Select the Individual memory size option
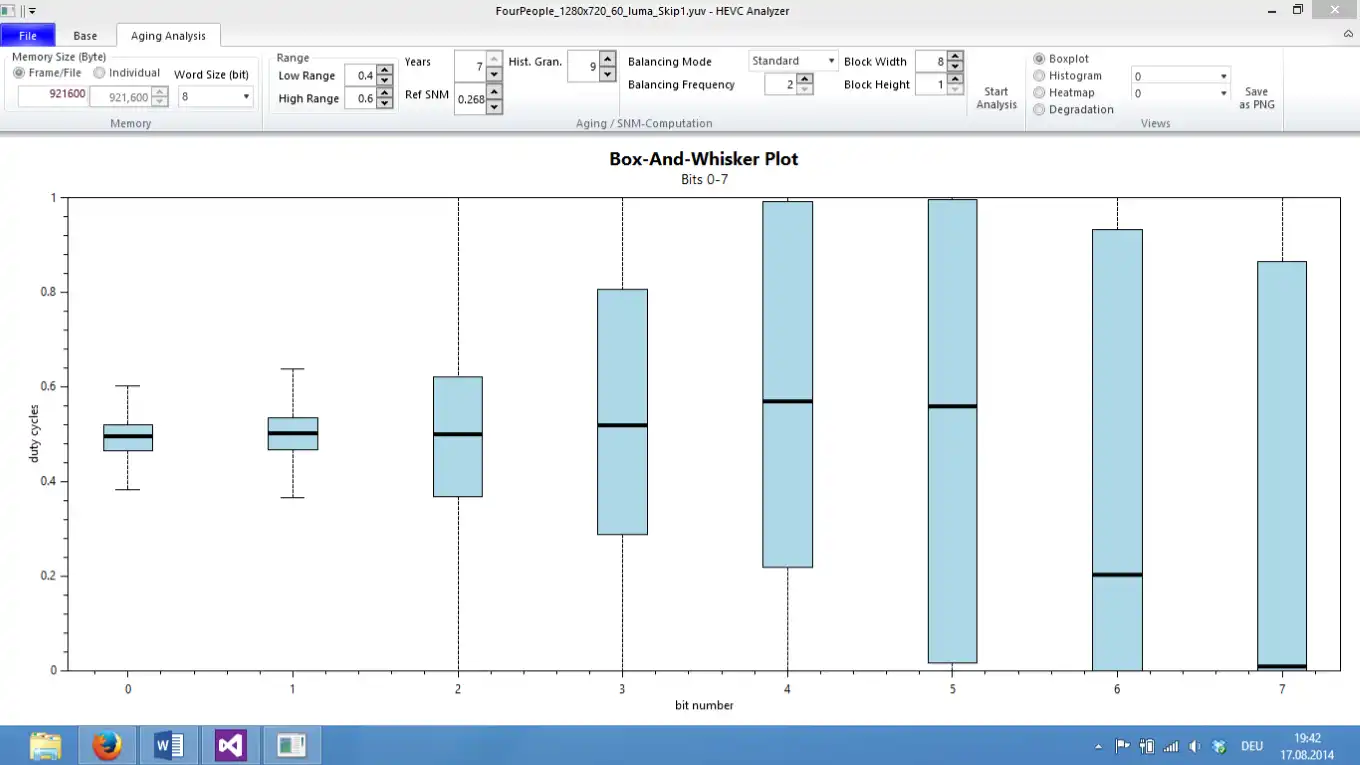This screenshot has height=765, width=1360. pyautogui.click(x=99, y=73)
